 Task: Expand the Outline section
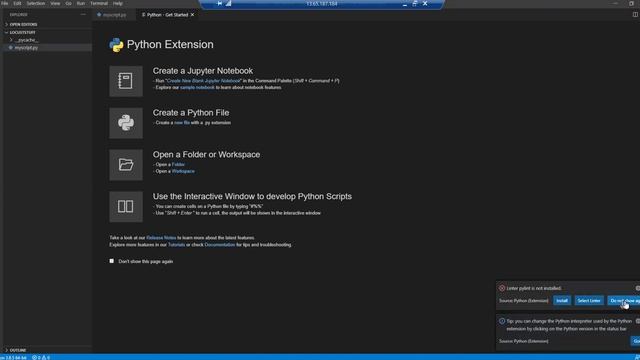[18, 350]
